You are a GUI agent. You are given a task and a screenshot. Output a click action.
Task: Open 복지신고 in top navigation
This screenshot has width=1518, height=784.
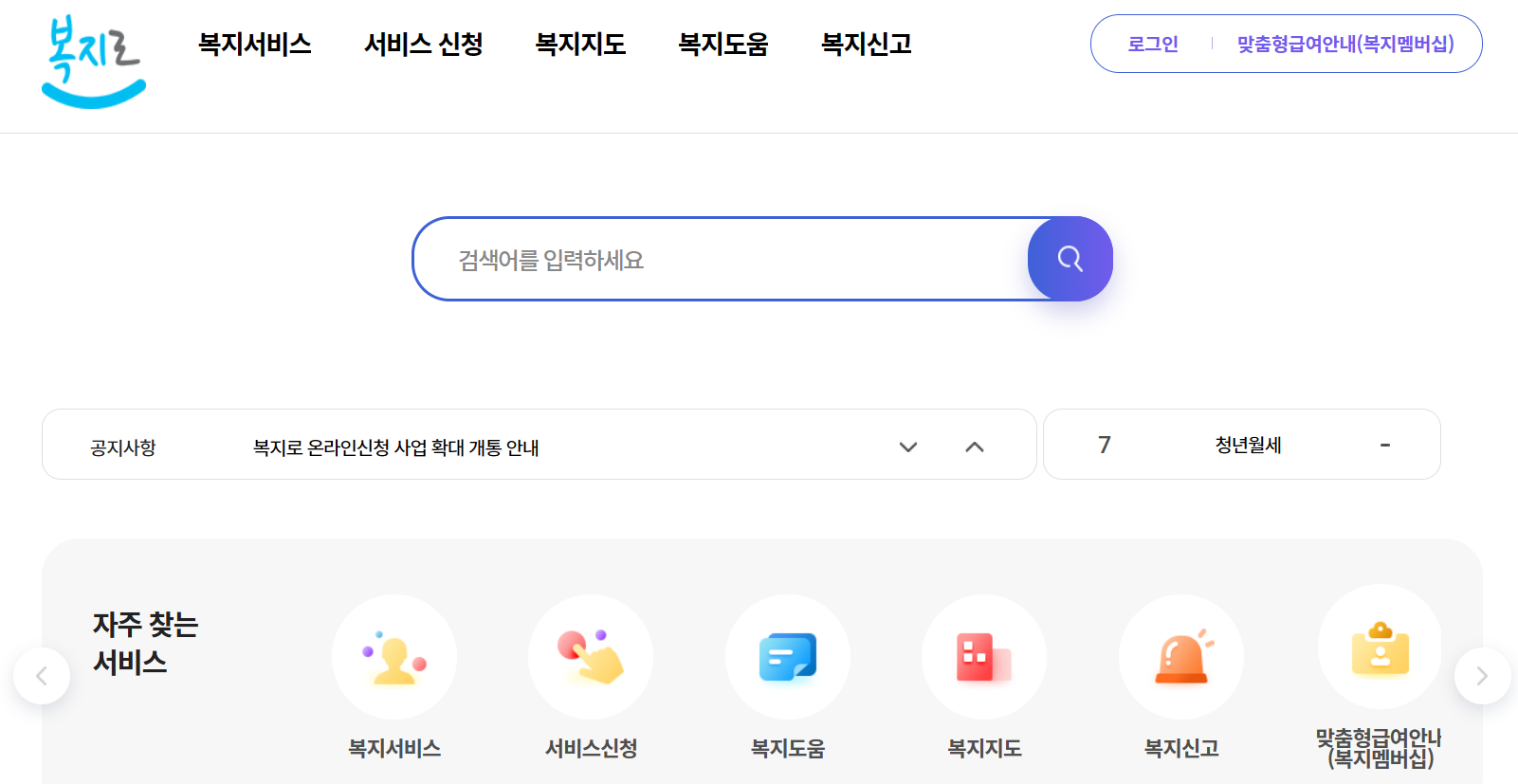(867, 44)
